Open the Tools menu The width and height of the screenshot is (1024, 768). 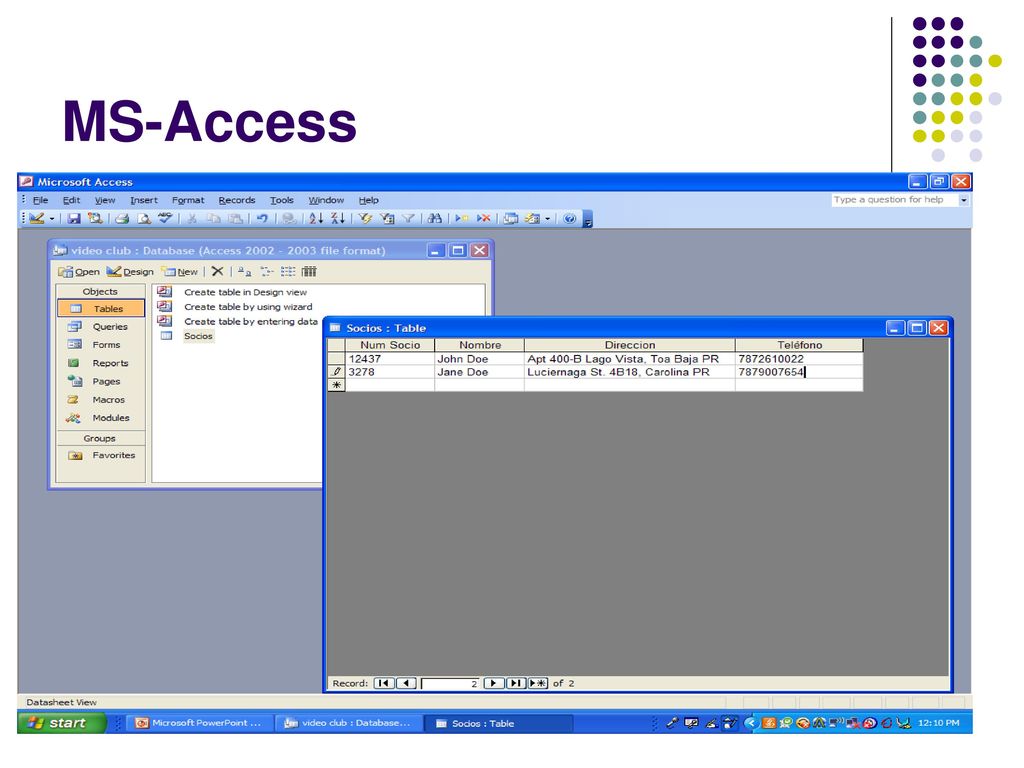point(281,200)
